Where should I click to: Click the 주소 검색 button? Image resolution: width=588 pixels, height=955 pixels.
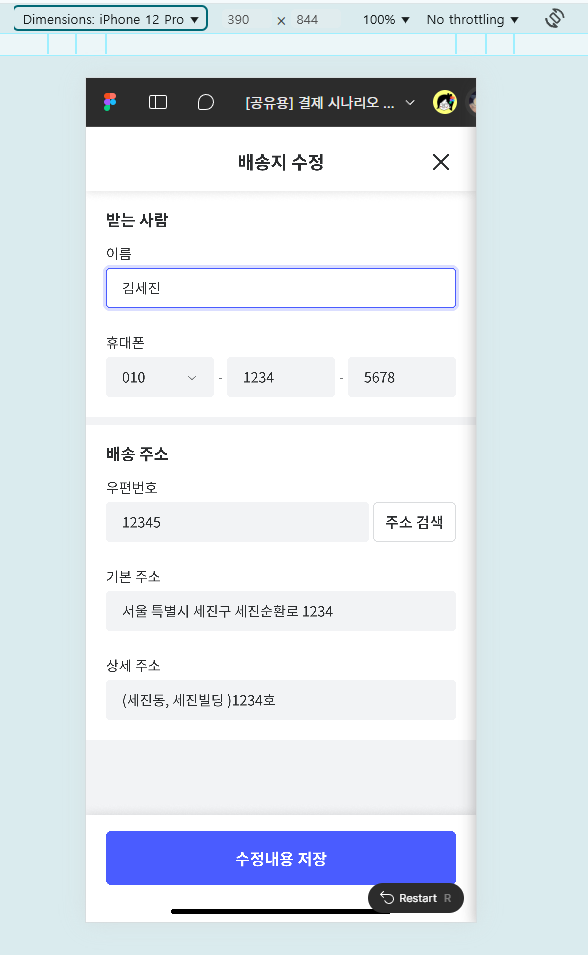[414, 522]
